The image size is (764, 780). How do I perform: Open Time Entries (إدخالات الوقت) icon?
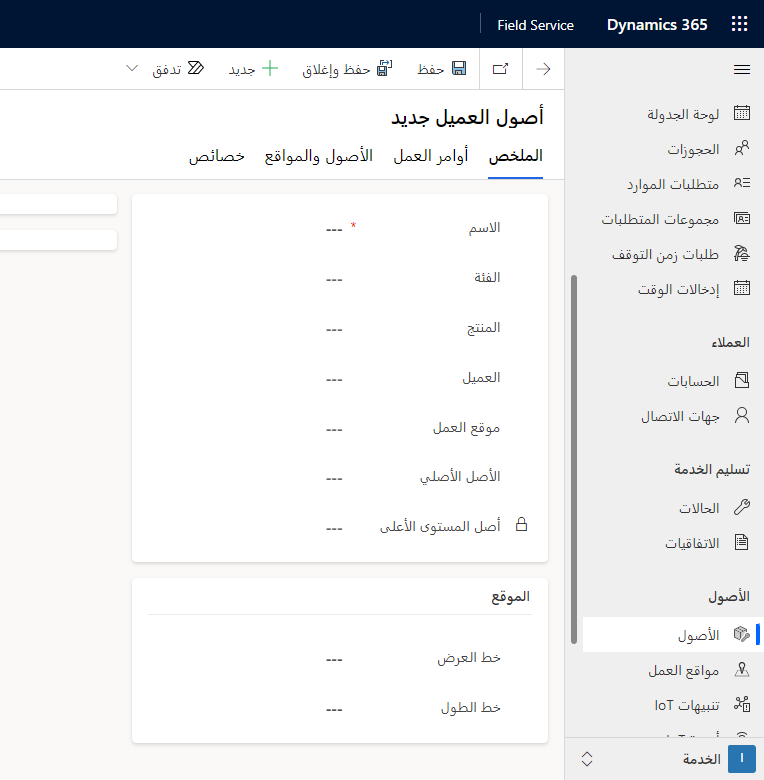pos(742,288)
